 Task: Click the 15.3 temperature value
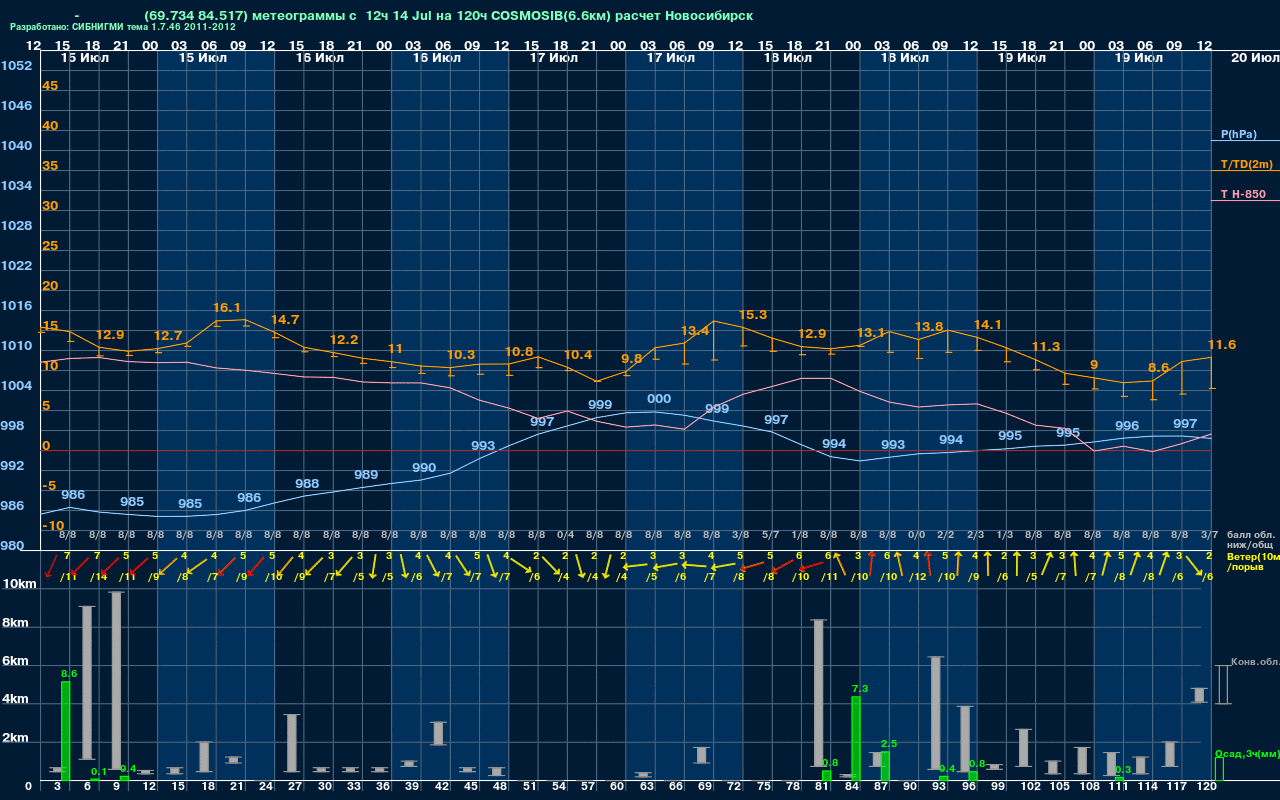pyautogui.click(x=753, y=315)
